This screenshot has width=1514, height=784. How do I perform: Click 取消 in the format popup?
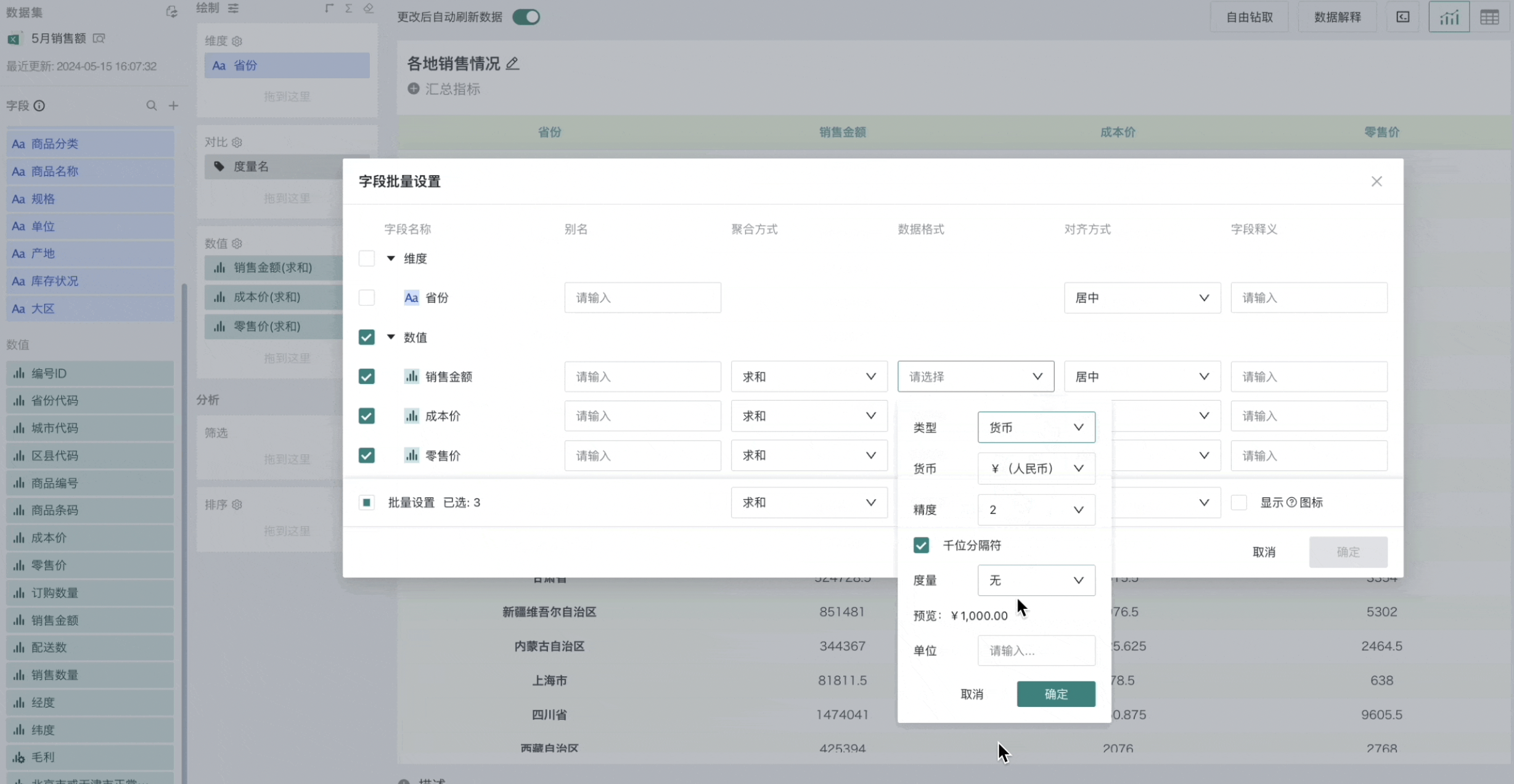(x=972, y=694)
